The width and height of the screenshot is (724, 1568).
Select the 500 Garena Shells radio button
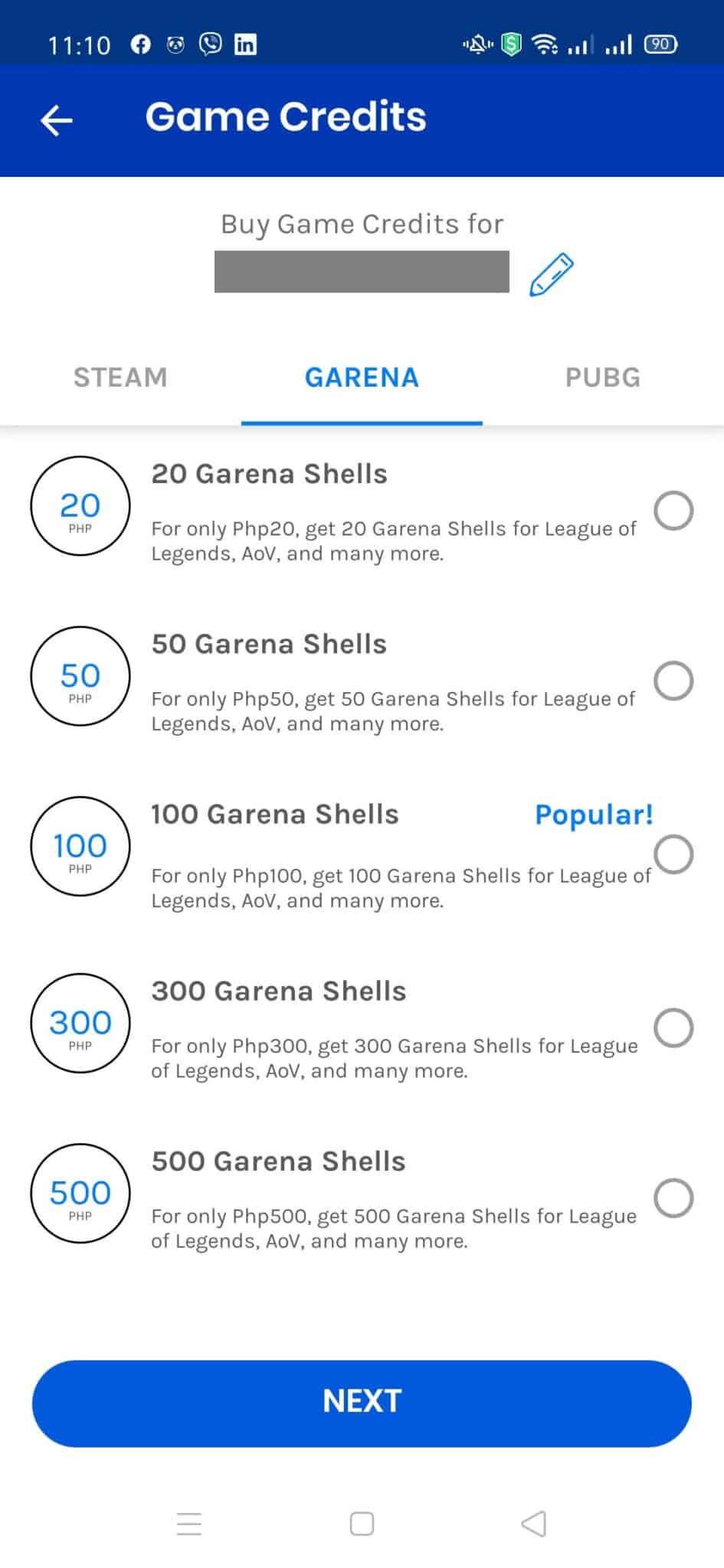pyautogui.click(x=673, y=1197)
